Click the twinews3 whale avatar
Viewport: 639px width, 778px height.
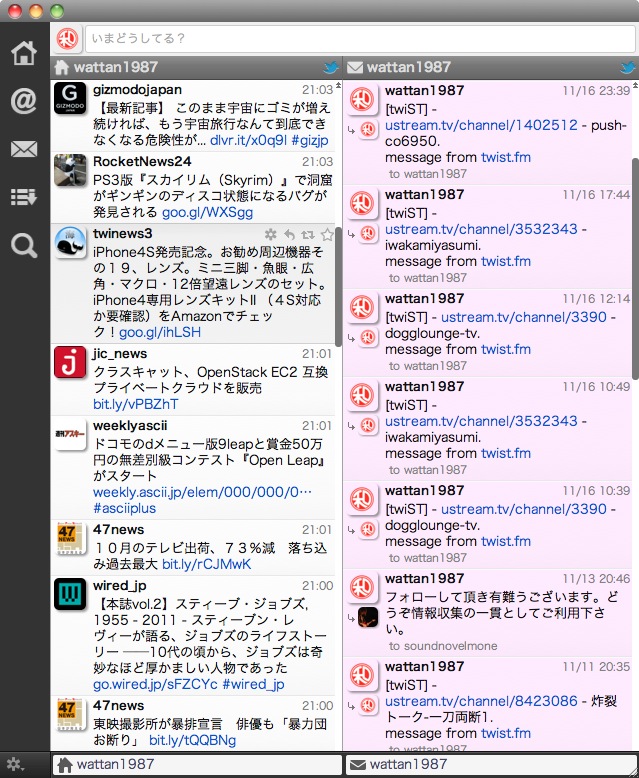(70, 243)
